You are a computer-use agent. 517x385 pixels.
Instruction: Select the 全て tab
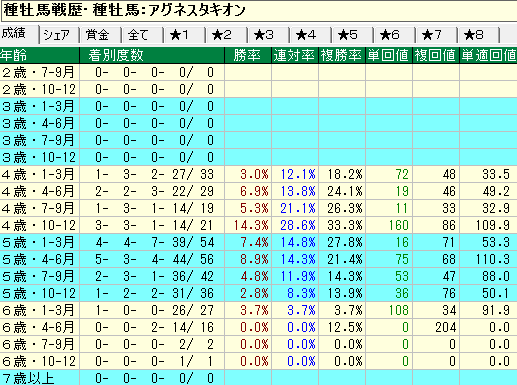pos(142,35)
